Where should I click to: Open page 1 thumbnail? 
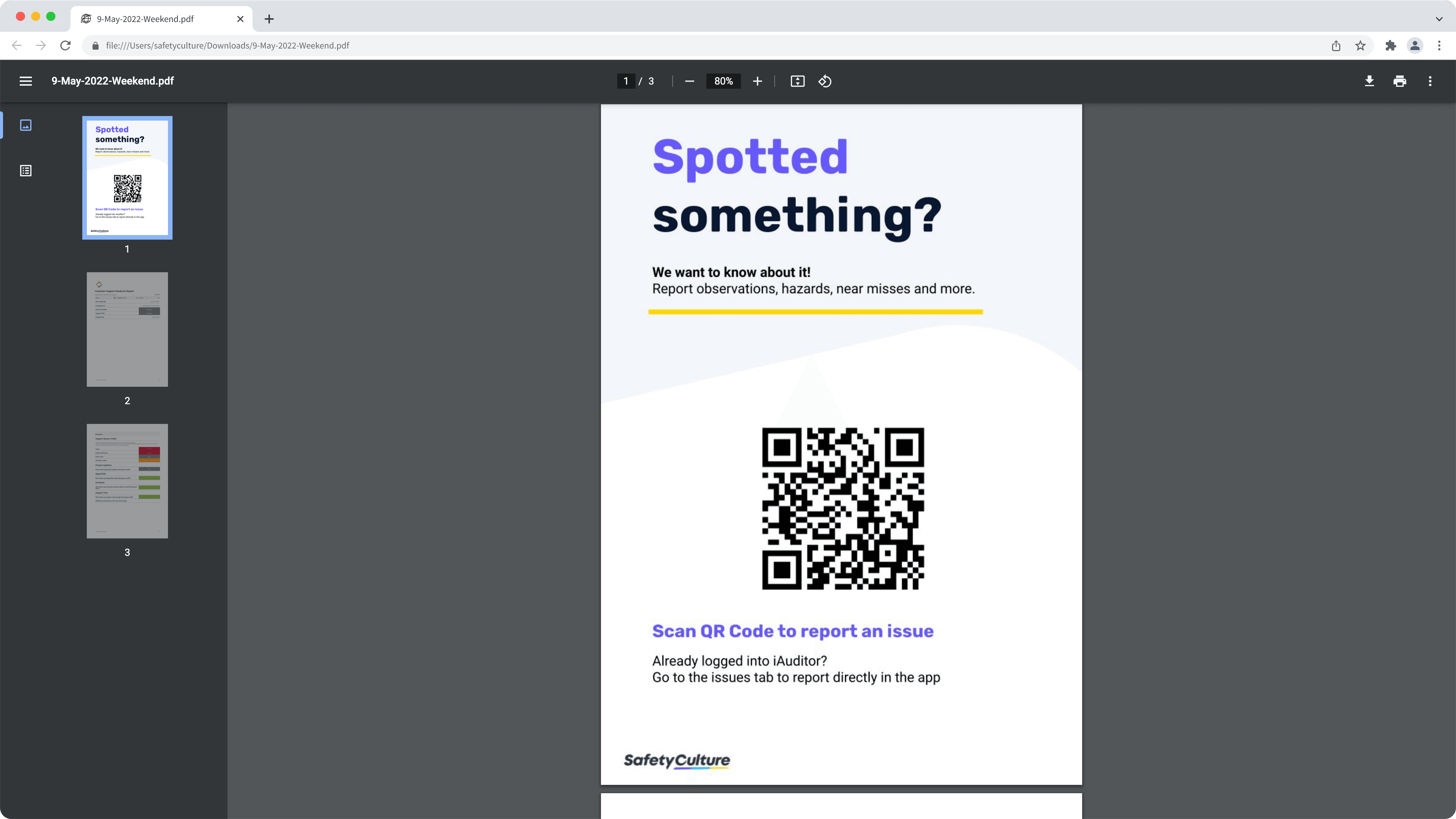click(x=127, y=177)
